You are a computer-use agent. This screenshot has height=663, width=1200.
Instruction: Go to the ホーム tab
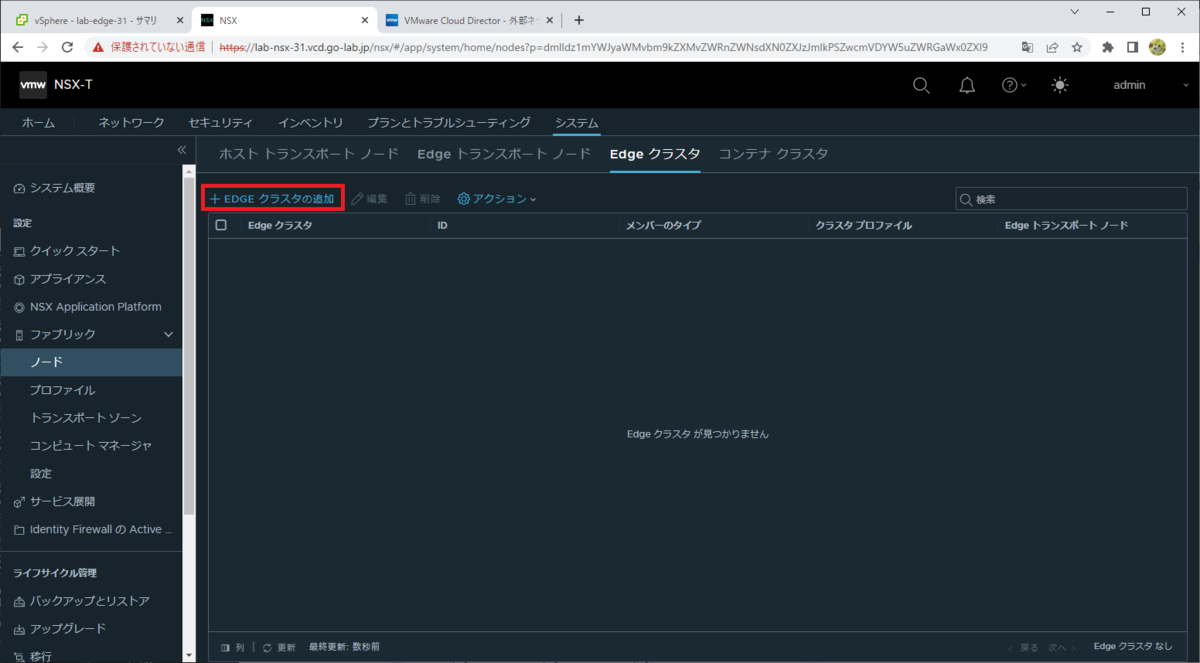coord(38,123)
